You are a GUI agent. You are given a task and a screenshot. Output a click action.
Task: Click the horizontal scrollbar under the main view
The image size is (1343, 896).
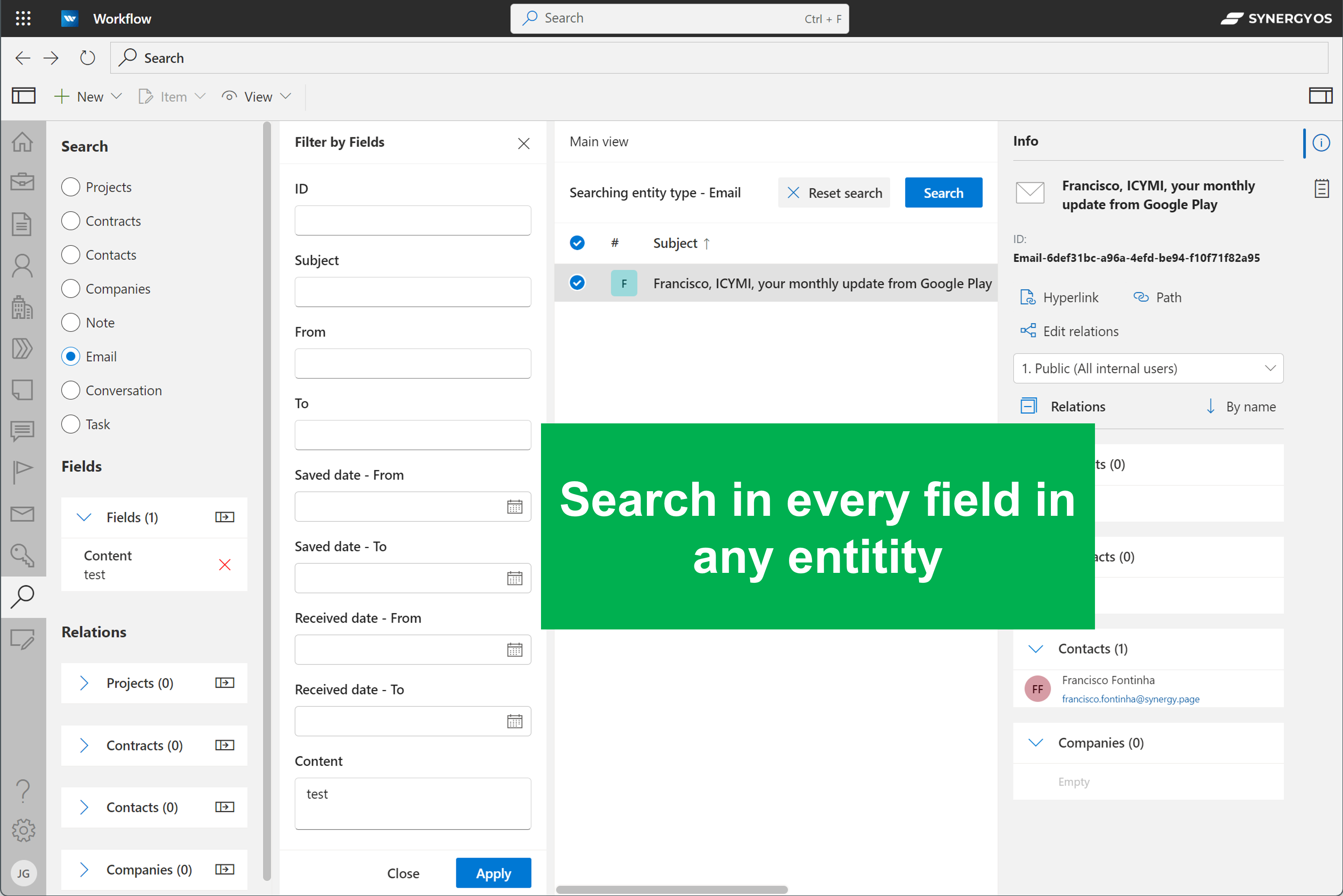click(x=671, y=889)
